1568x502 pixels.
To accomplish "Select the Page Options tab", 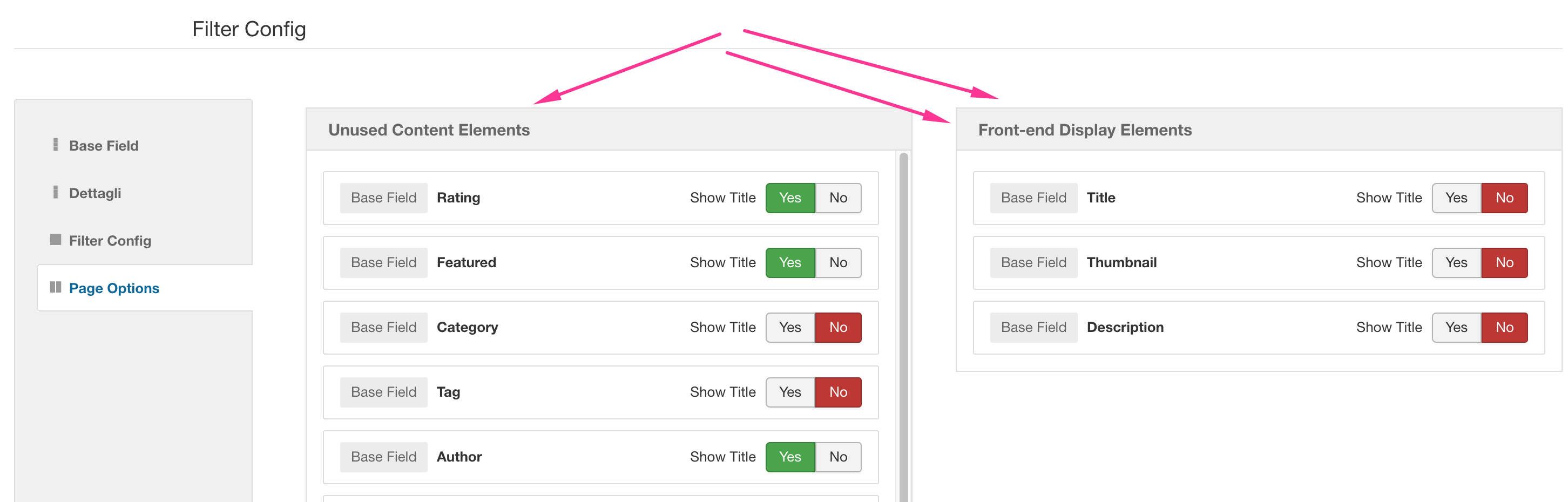I will coord(114,288).
